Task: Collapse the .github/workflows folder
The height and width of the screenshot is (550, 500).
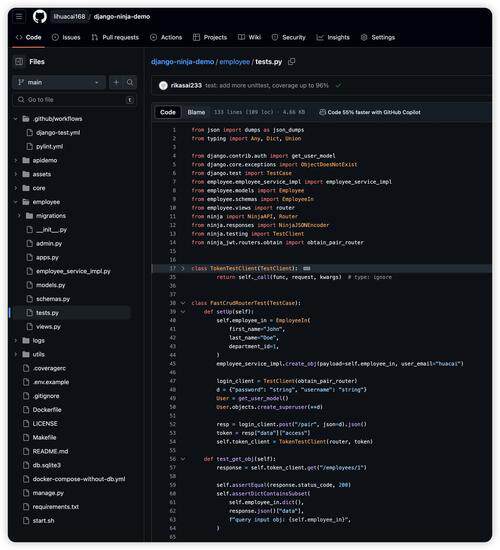Action: coord(15,119)
